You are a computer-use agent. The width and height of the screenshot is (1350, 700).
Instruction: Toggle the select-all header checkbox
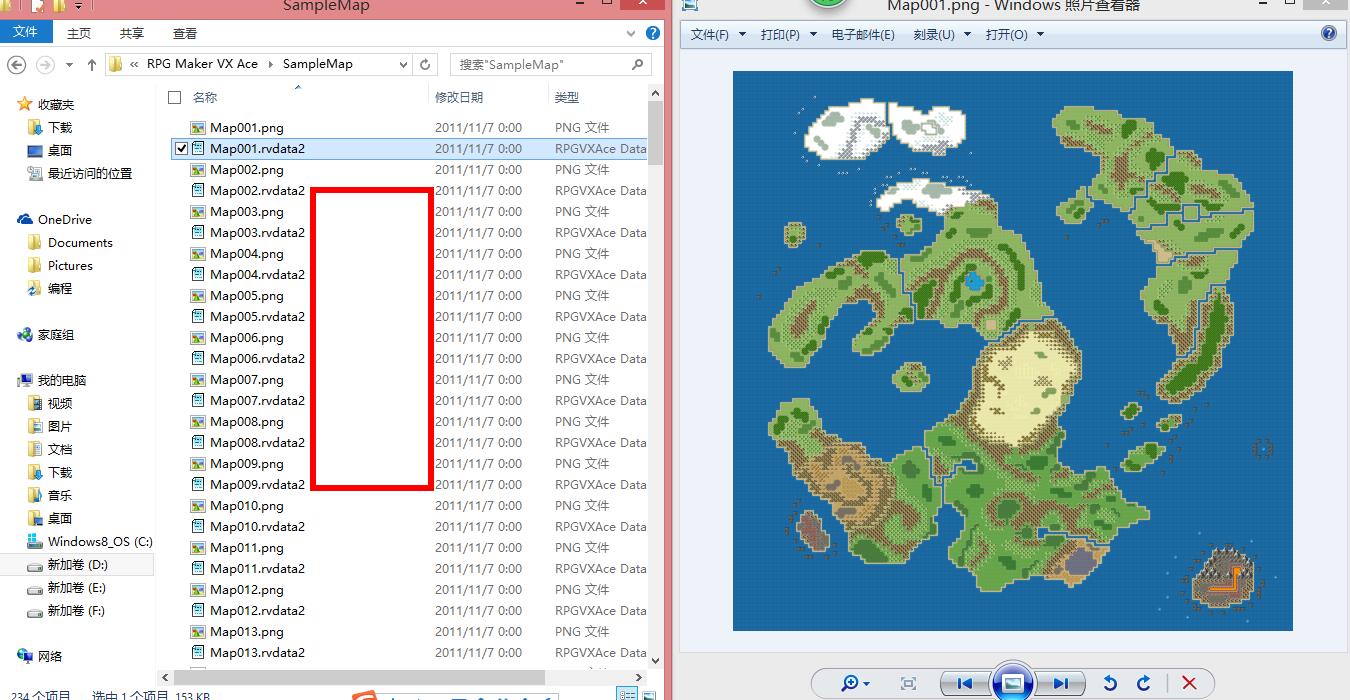(175, 97)
